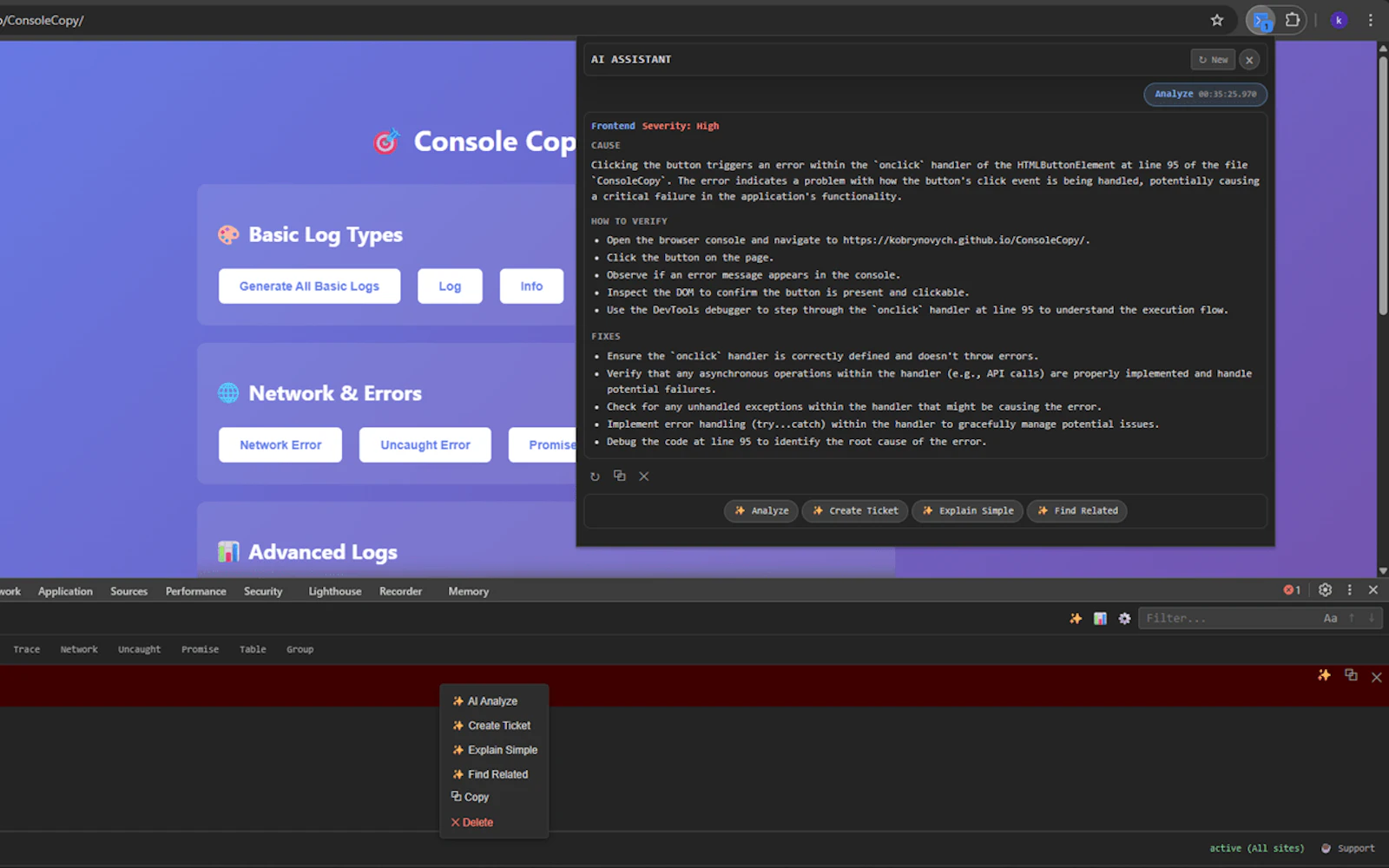Click the AI sparkle icon on the red error row
The height and width of the screenshot is (868, 1389).
click(x=1324, y=675)
